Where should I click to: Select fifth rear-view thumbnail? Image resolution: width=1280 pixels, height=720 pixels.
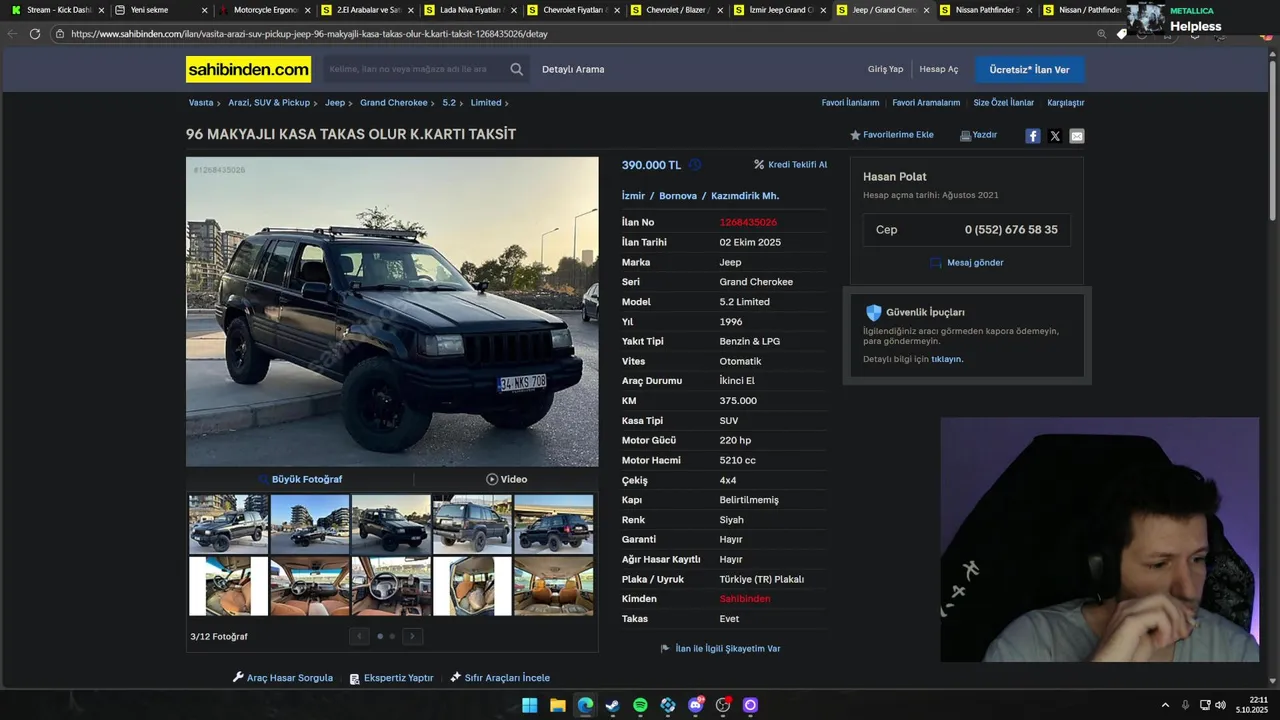554,524
